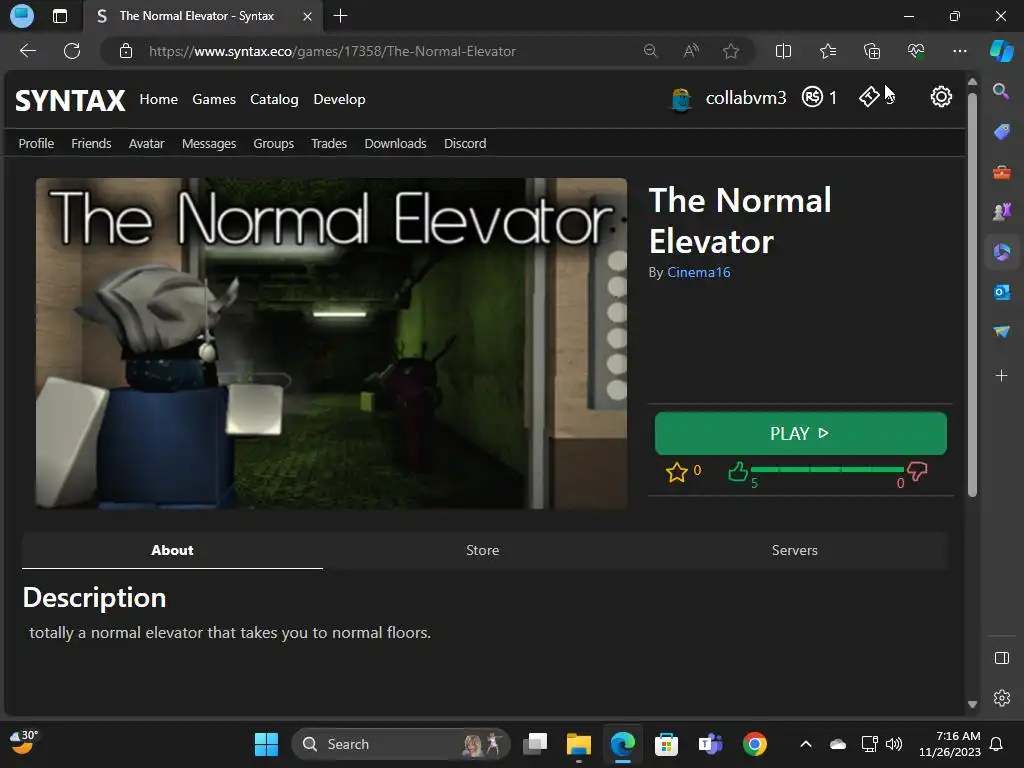Screen dimensions: 1024x768
Task: Visit creator Cinema16's profile
Action: coord(699,272)
